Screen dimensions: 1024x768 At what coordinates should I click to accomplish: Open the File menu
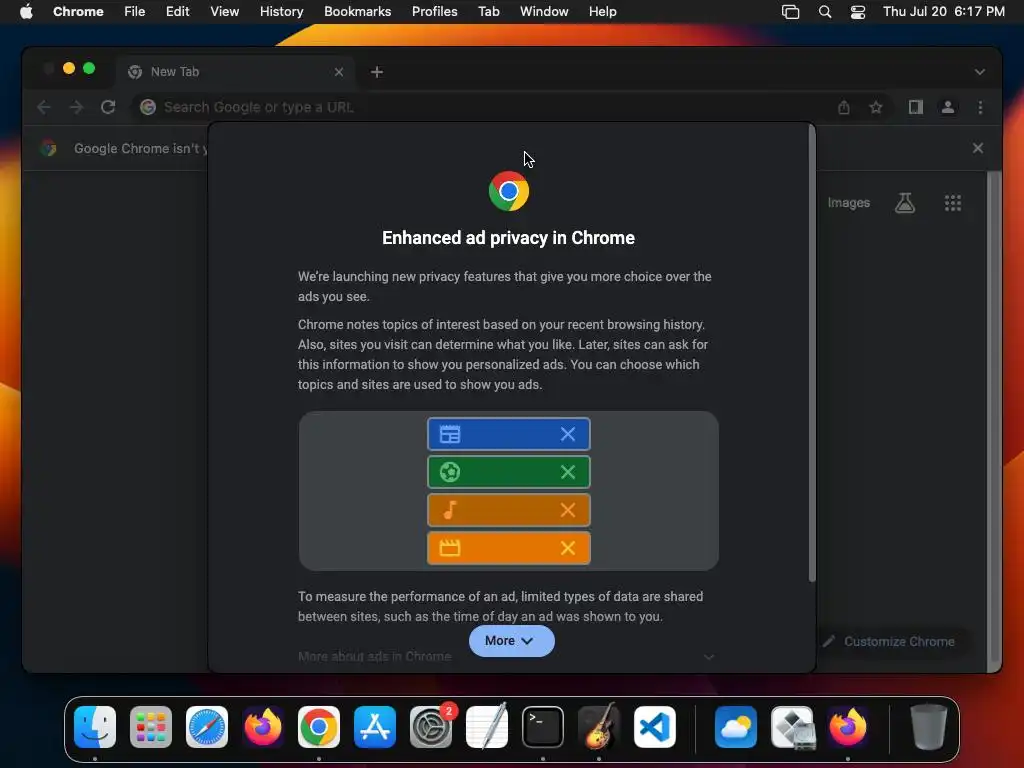click(x=135, y=12)
